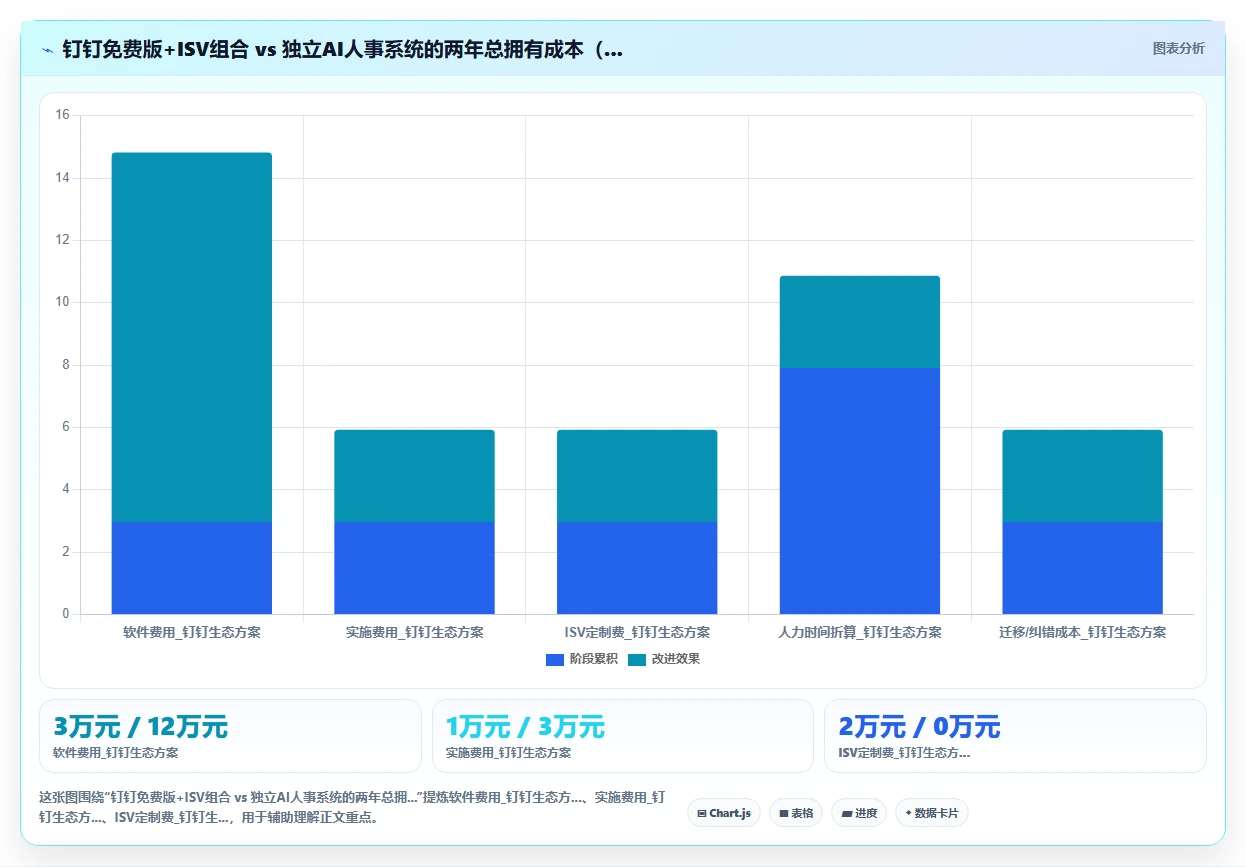The width and height of the screenshot is (1246, 867).
Task: Click the 图表分析 label in the header
Action: click(x=1179, y=48)
